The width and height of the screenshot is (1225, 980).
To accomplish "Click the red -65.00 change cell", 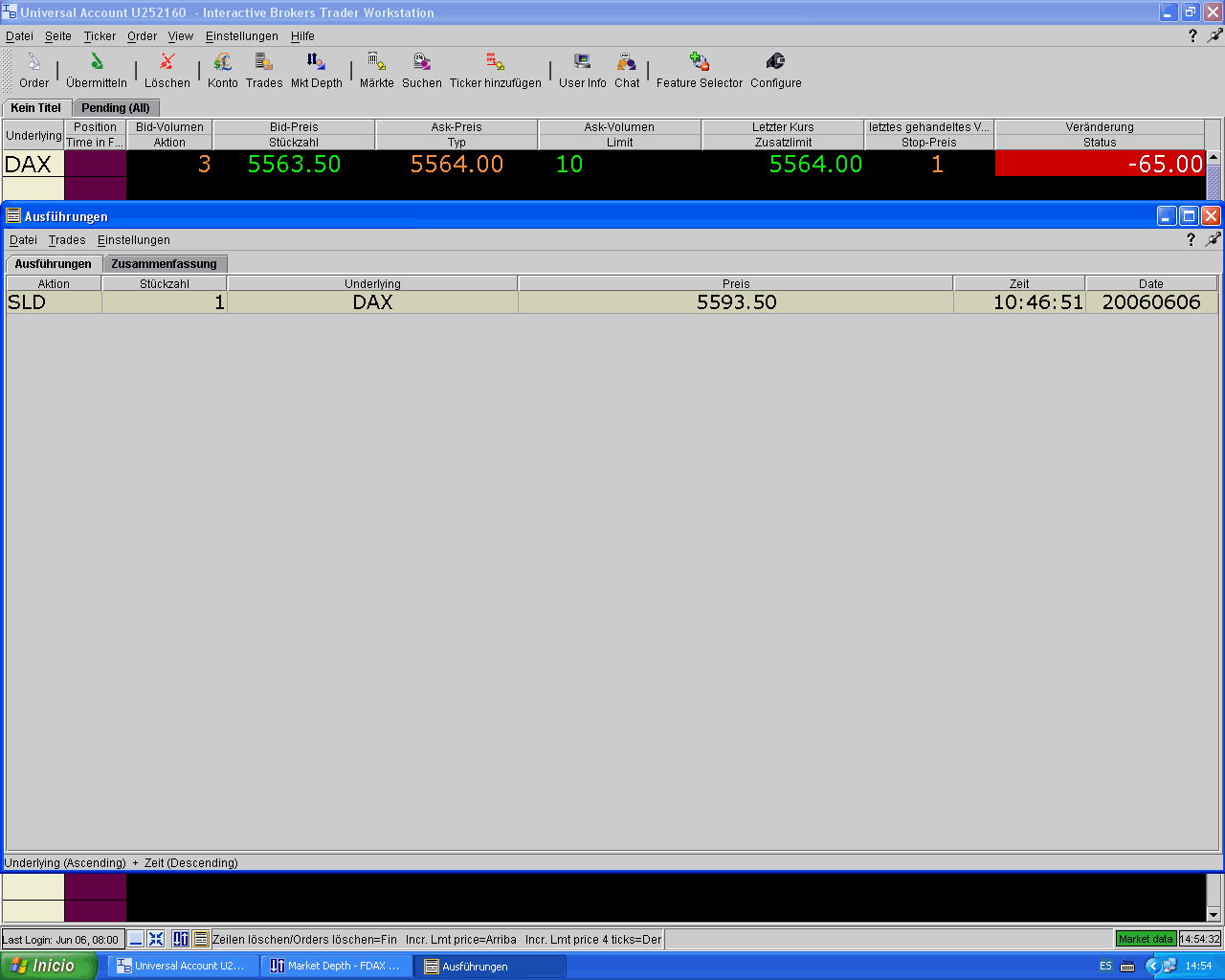I will click(1100, 164).
